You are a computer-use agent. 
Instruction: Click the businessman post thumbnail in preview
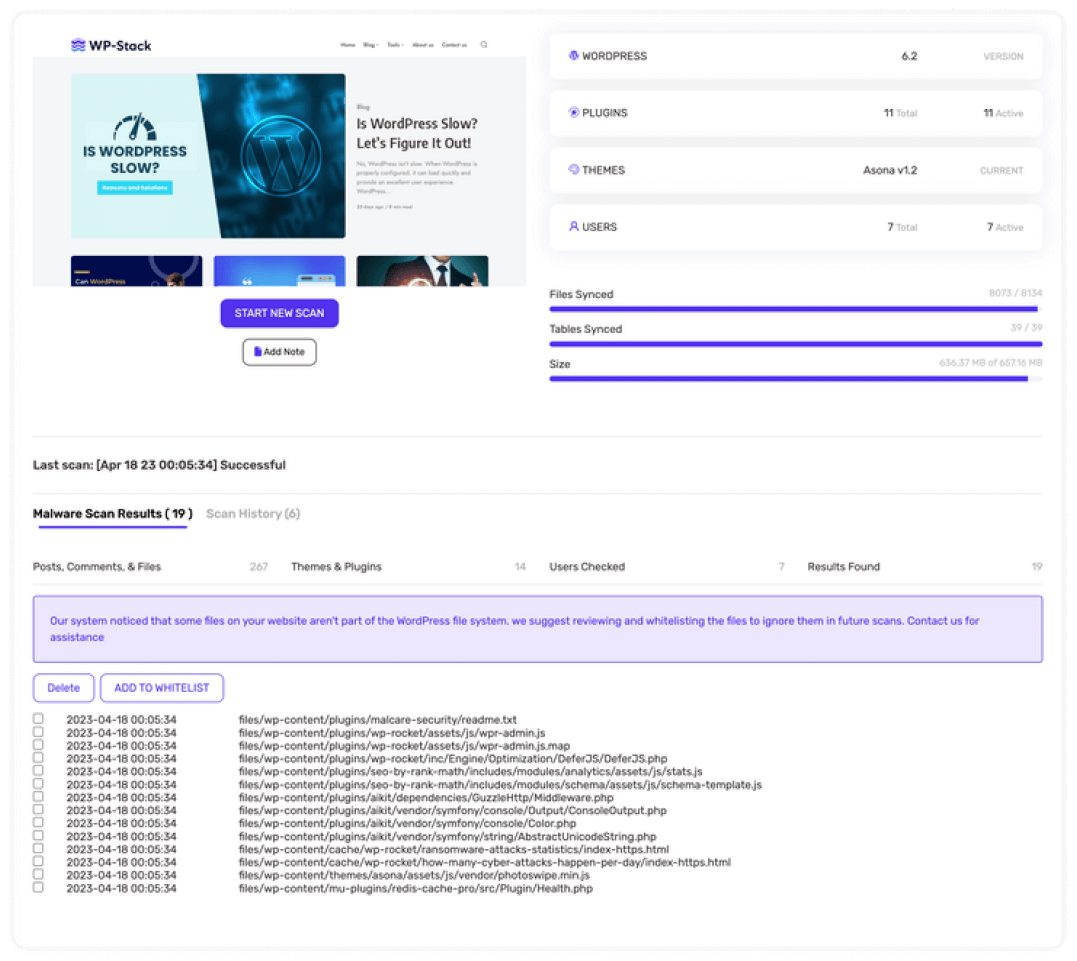pos(422,271)
